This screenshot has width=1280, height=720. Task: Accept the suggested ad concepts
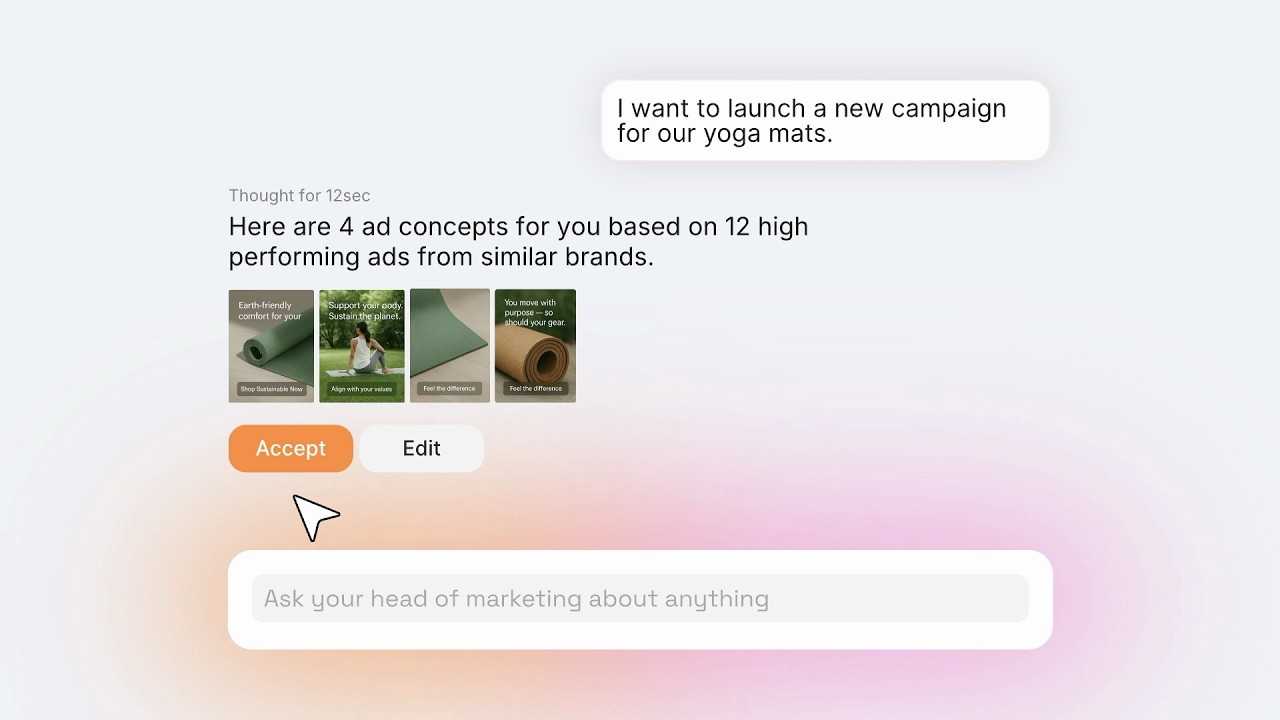pos(290,448)
